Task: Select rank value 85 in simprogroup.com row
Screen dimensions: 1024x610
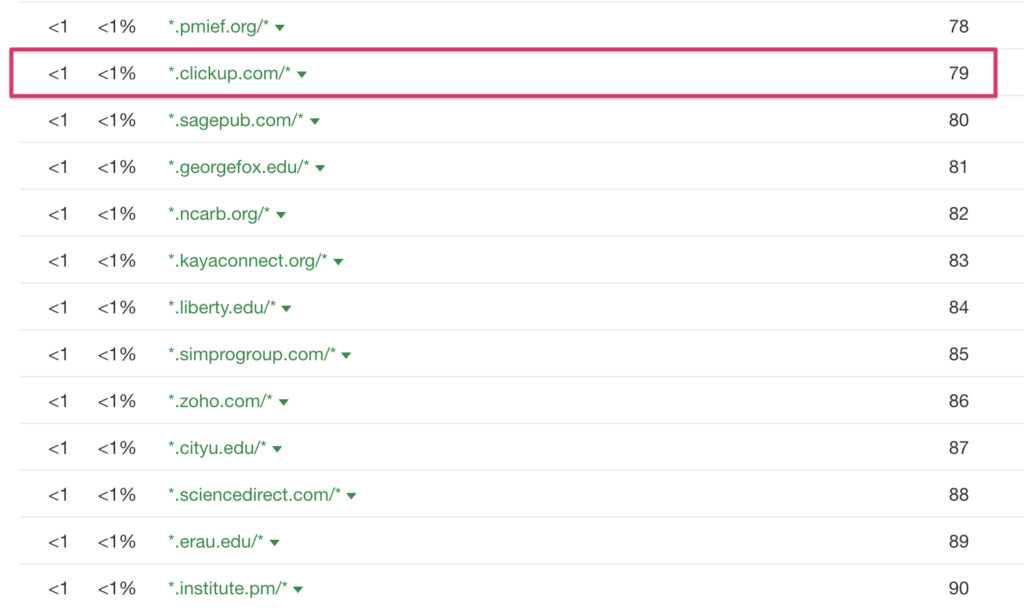Action: [959, 354]
